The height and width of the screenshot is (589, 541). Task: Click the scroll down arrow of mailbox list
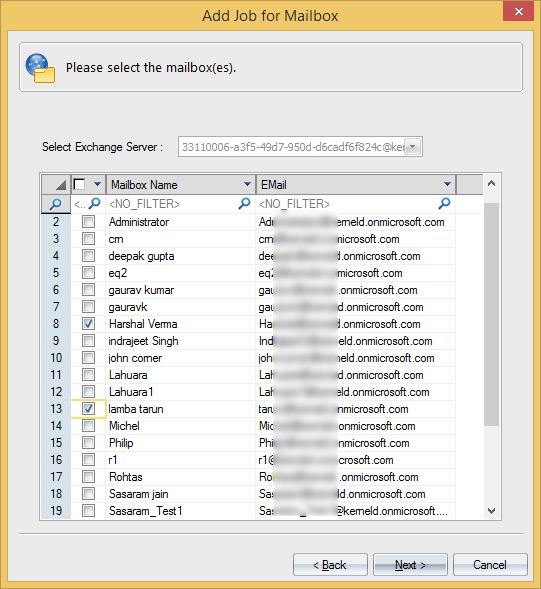point(491,511)
